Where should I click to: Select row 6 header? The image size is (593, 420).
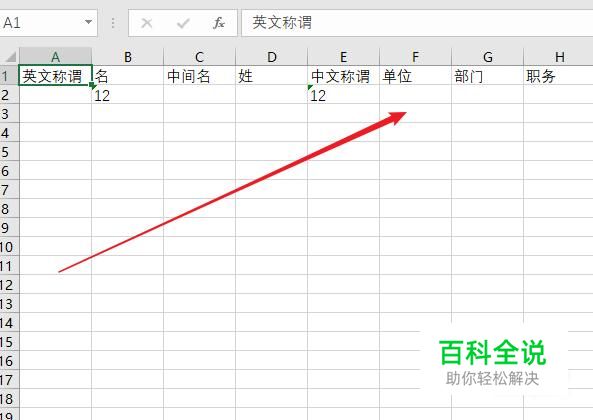[x=9, y=170]
